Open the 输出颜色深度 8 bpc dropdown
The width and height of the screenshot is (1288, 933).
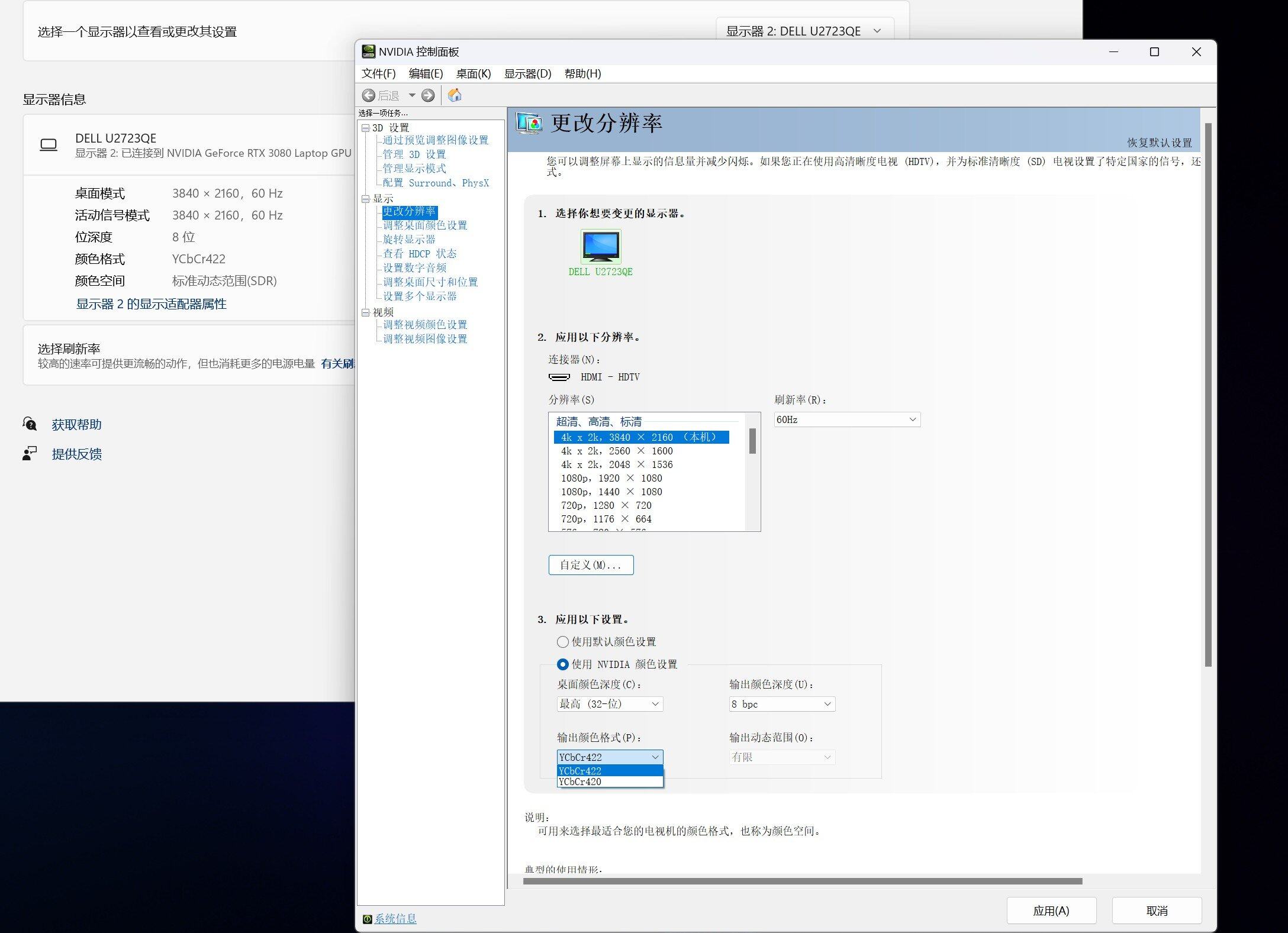click(782, 704)
